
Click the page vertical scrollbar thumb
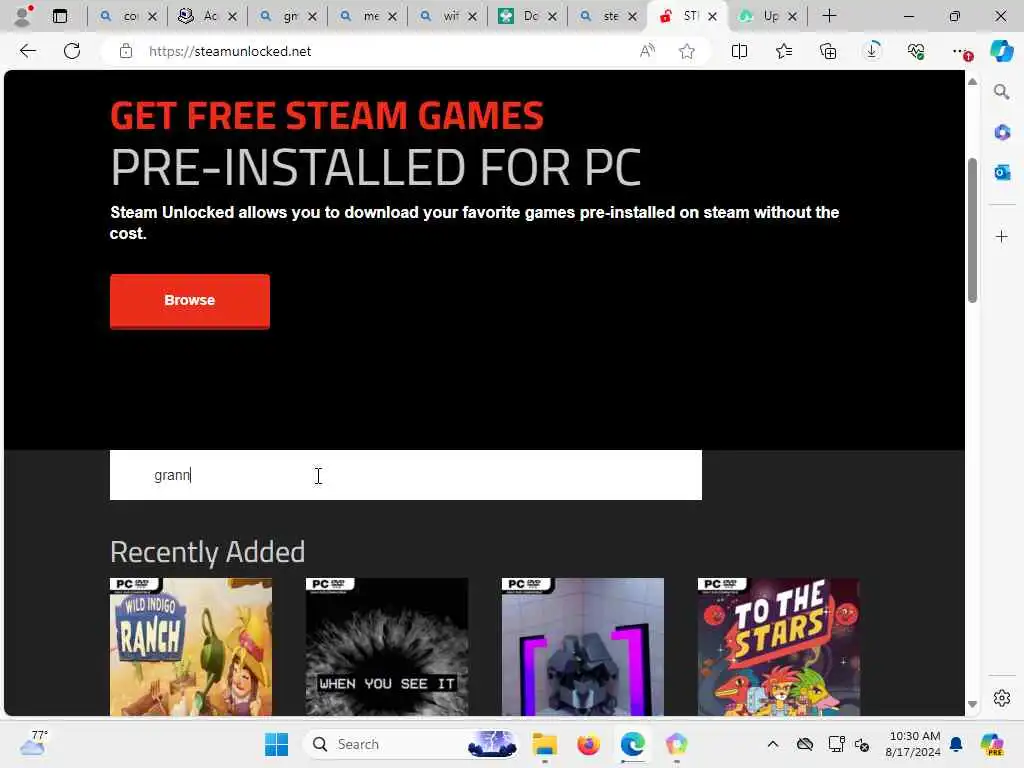coord(972,230)
